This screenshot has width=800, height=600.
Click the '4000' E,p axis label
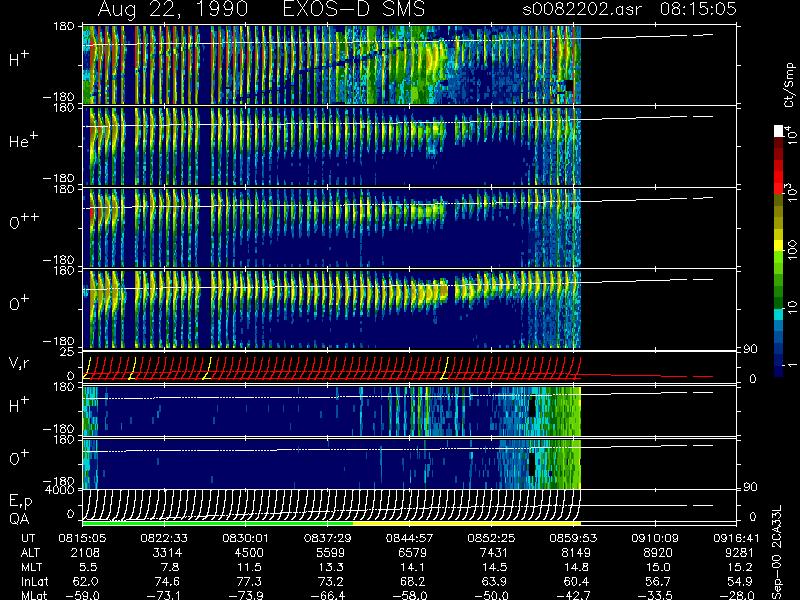point(62,490)
